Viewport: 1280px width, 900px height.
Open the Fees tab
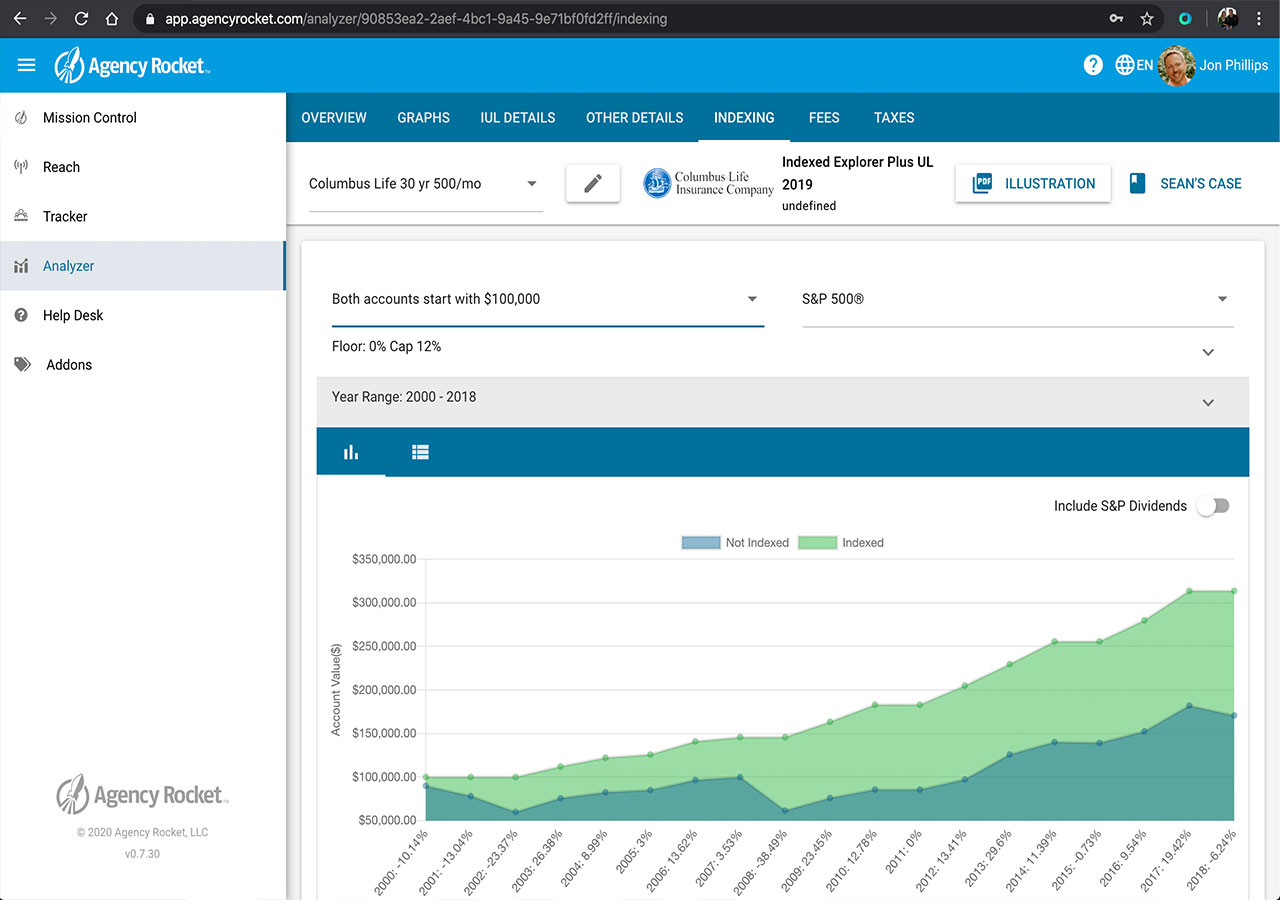pos(824,118)
